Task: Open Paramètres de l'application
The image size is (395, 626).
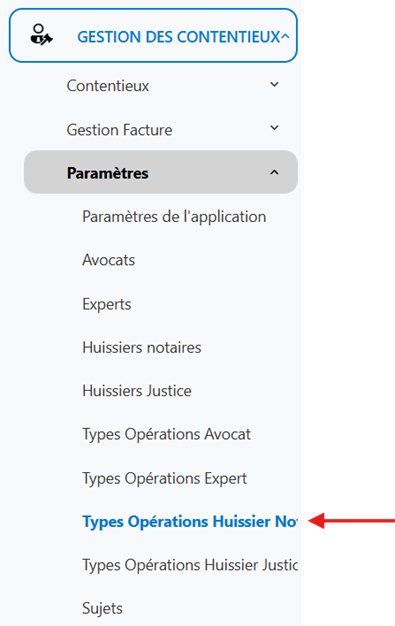Action: (x=174, y=217)
